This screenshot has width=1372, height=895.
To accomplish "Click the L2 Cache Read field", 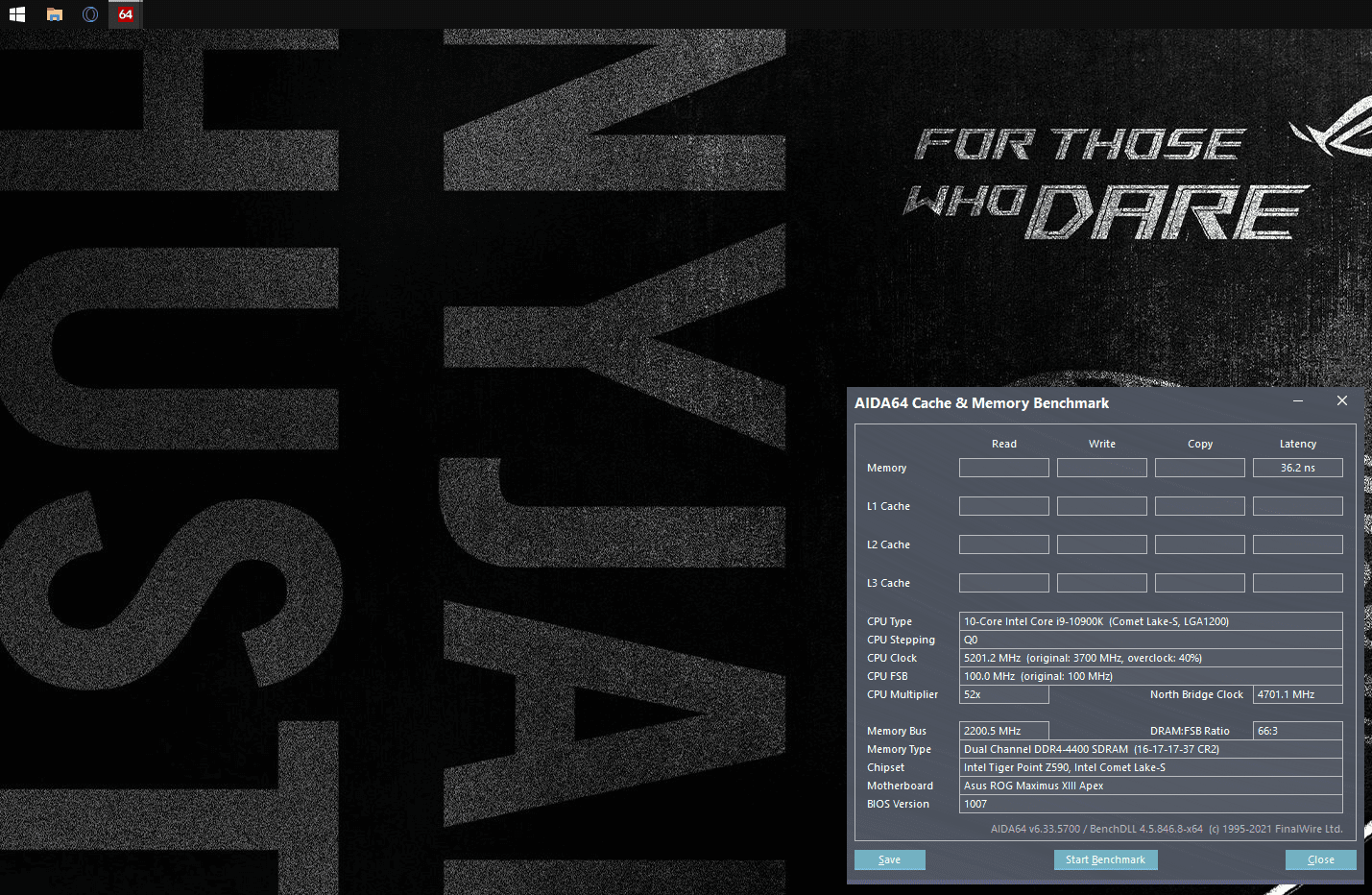I will 1004,544.
